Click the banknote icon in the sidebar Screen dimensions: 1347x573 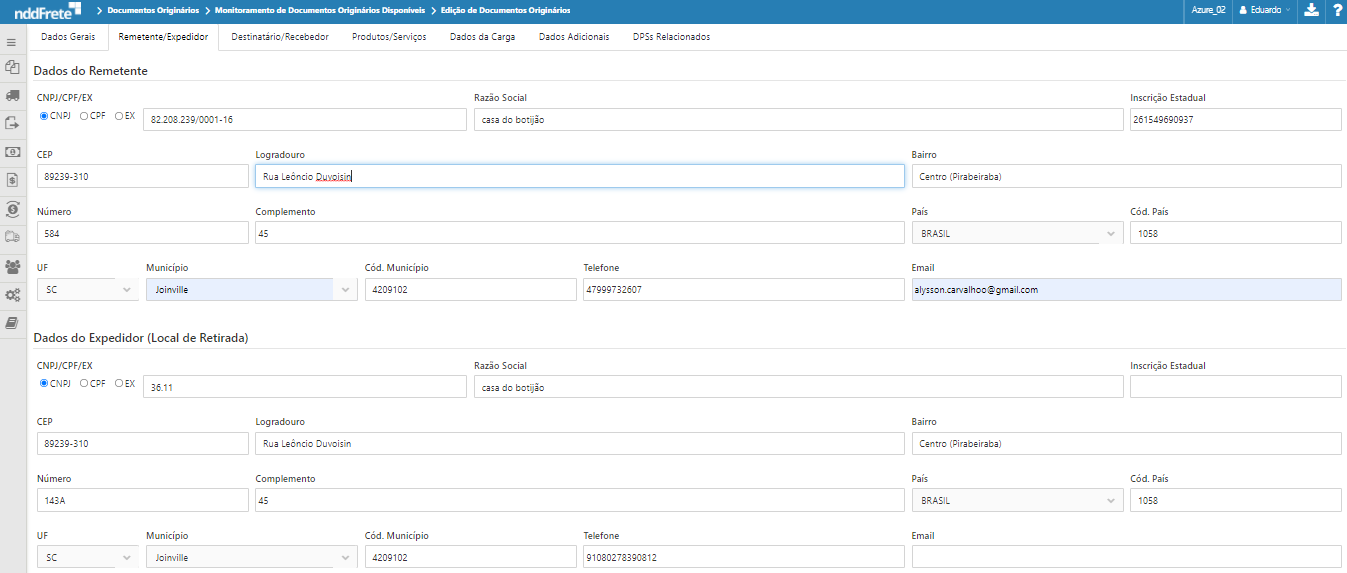[12, 152]
